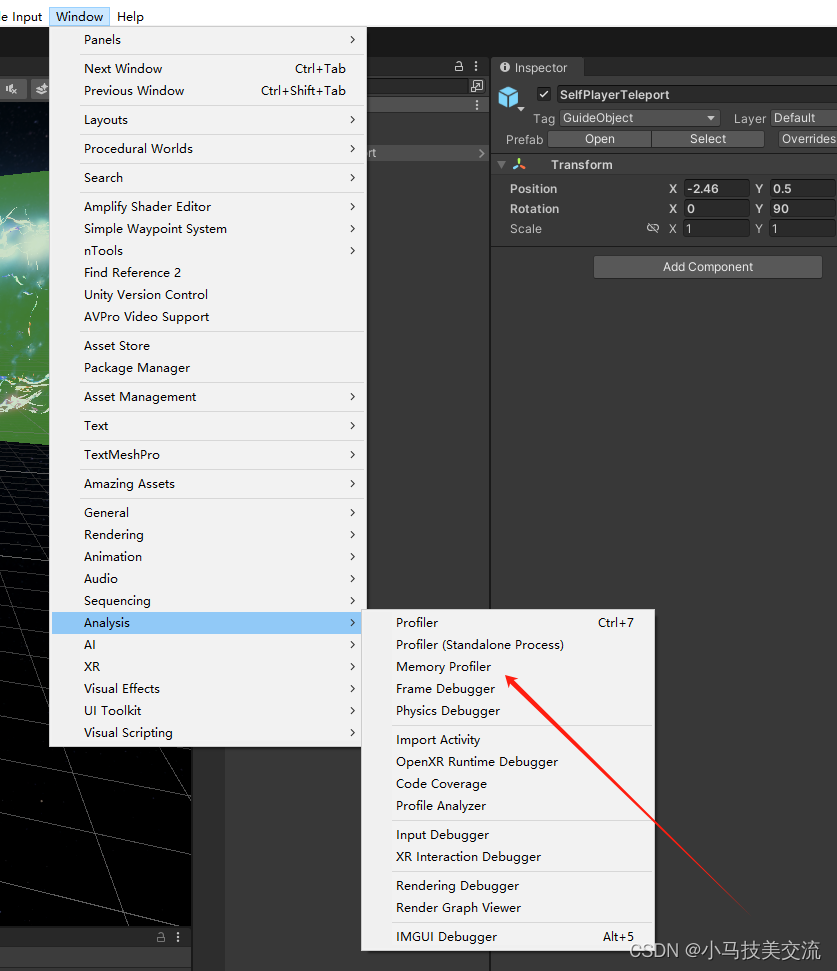The height and width of the screenshot is (971, 837).
Task: Toggle the Inspector lock padlock icon
Action: tap(459, 64)
